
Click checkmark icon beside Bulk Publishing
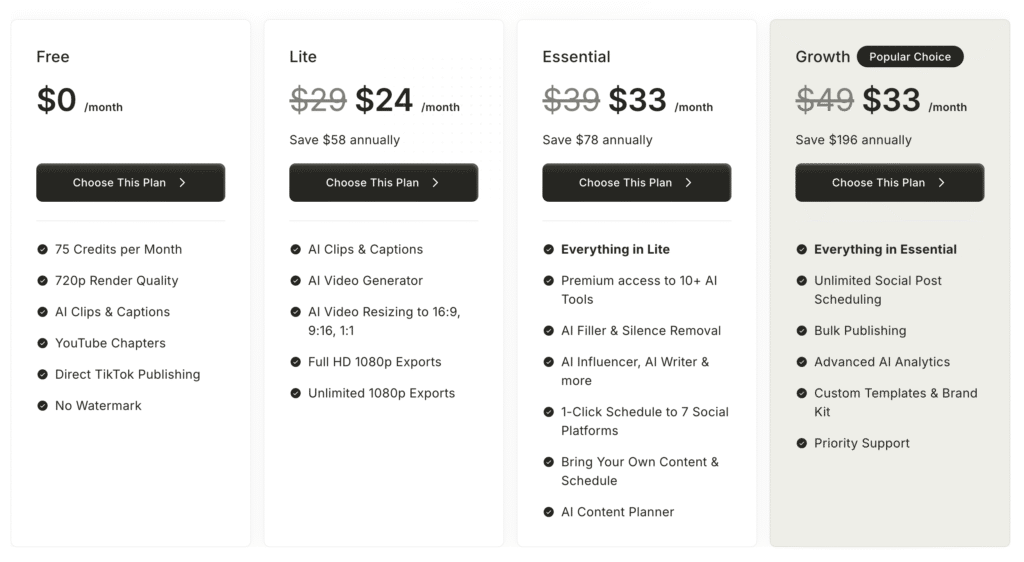(801, 331)
